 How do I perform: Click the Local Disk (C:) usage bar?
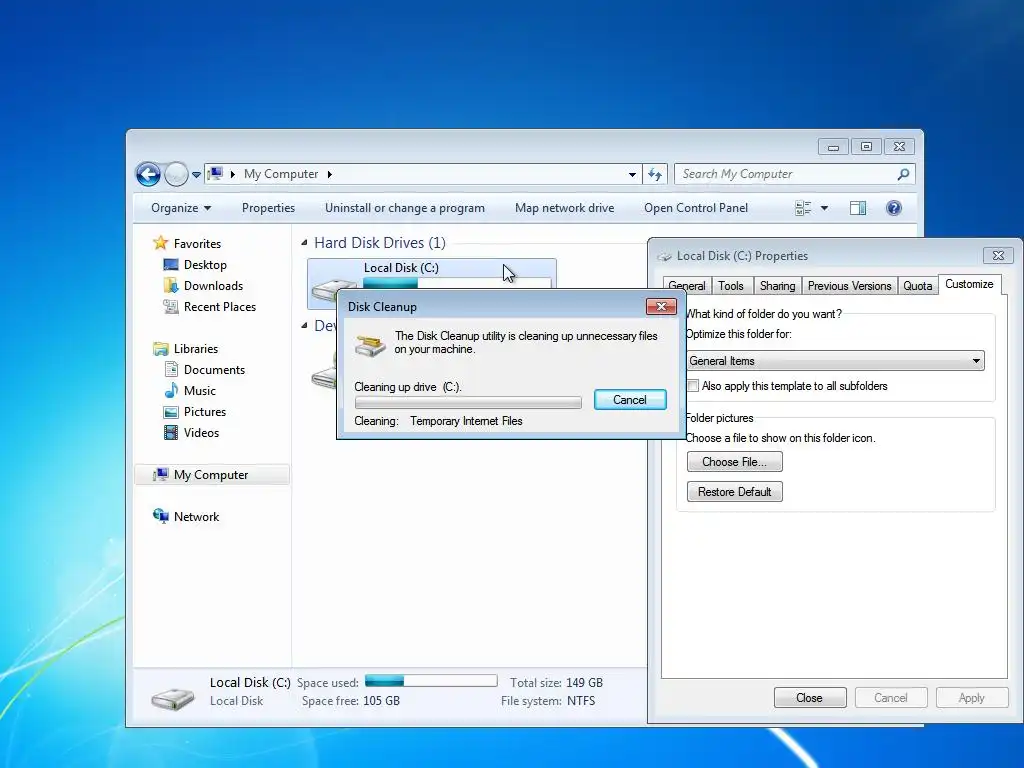(x=456, y=283)
